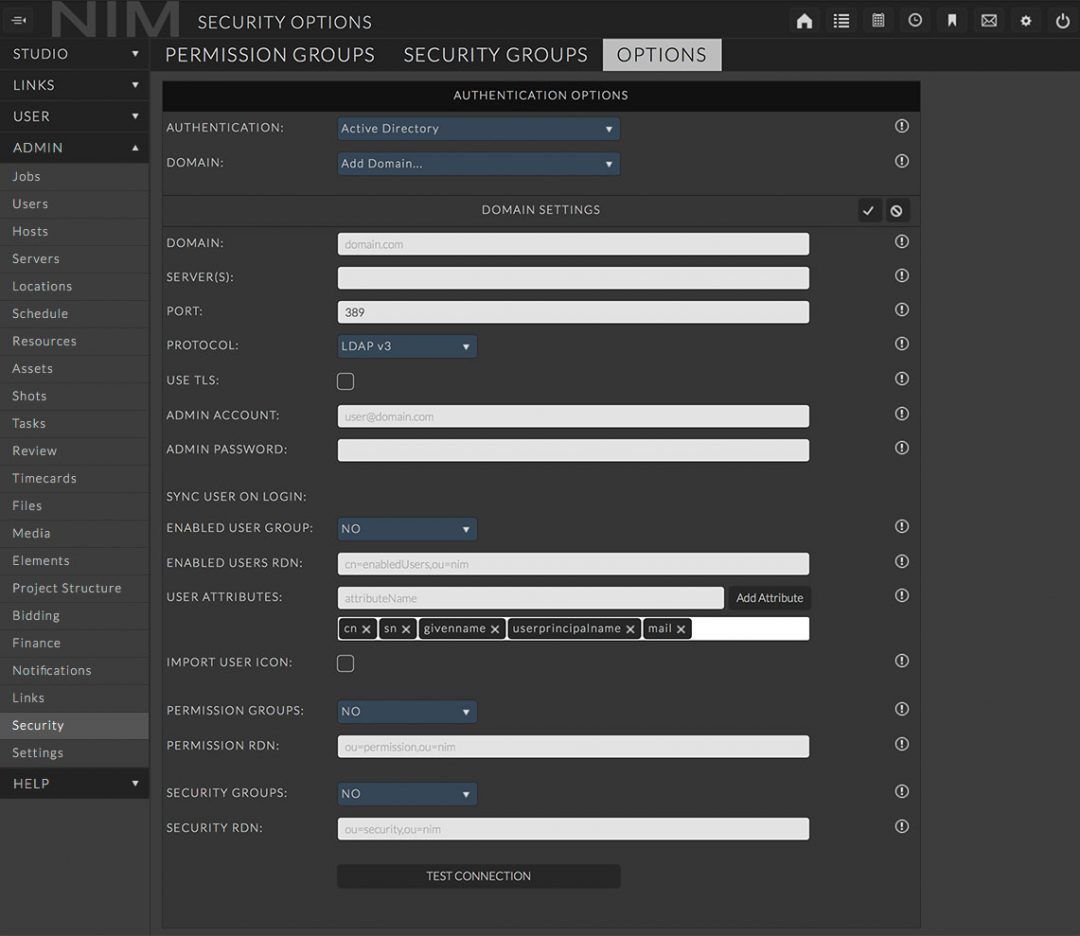Remove the mail attribute tag
This screenshot has height=936, width=1080.
(x=681, y=629)
